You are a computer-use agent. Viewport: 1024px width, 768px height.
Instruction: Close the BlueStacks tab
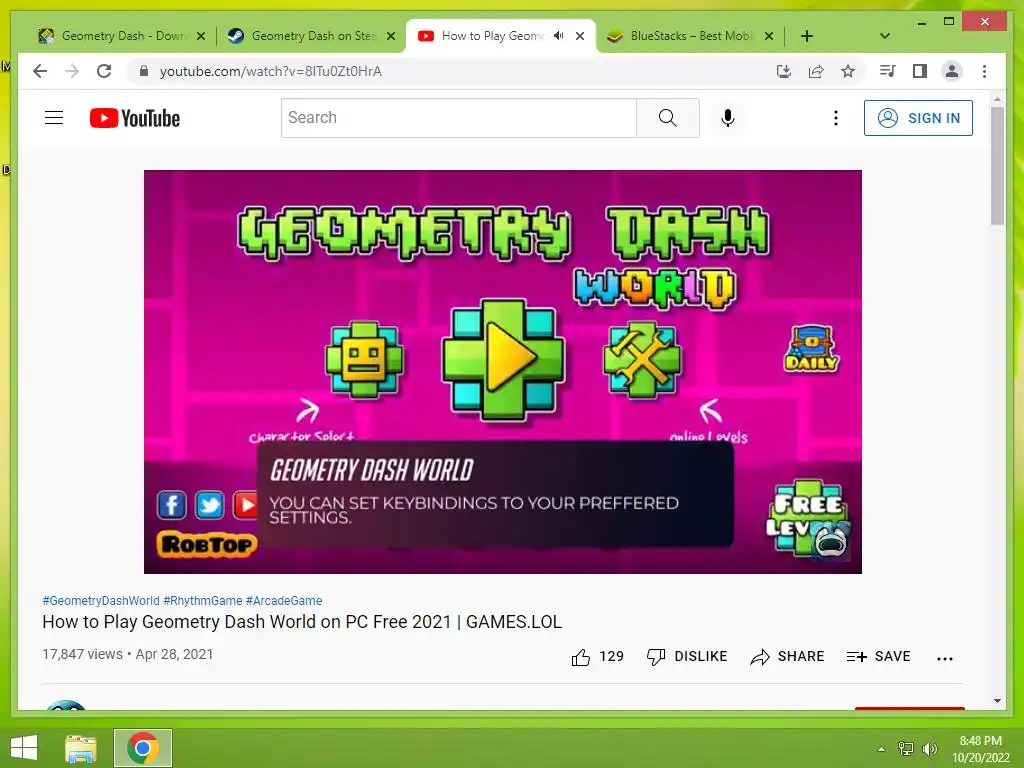pos(769,36)
